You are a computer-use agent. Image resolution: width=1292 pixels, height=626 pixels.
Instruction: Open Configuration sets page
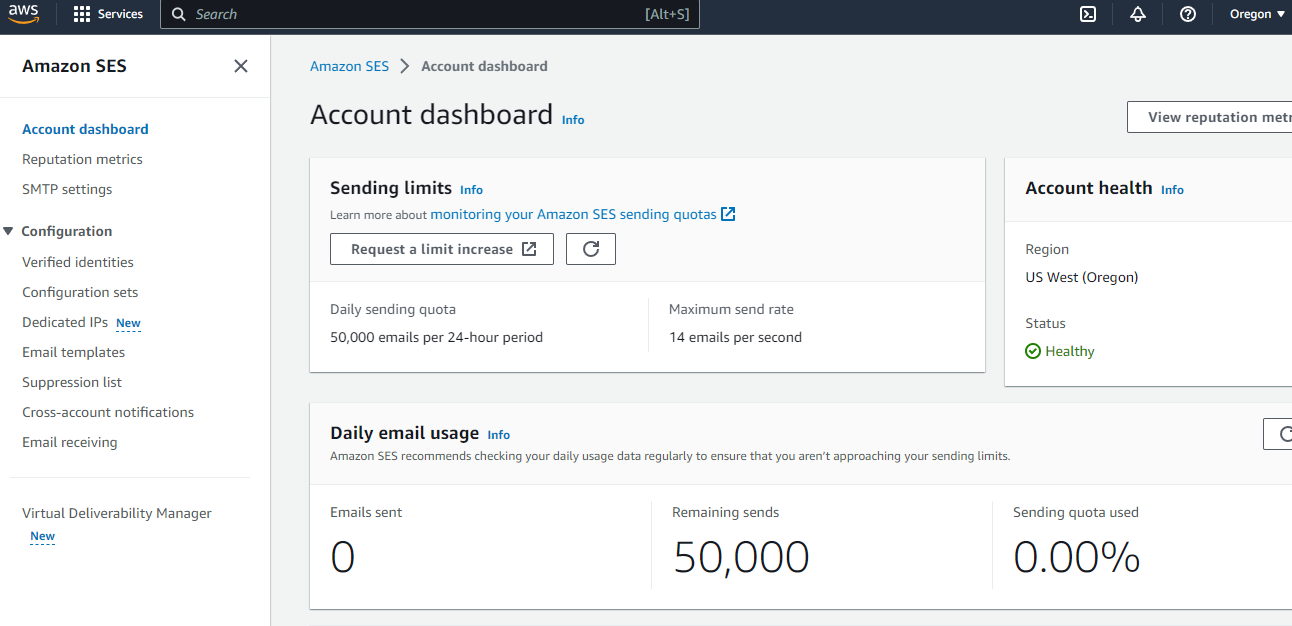click(x=80, y=292)
